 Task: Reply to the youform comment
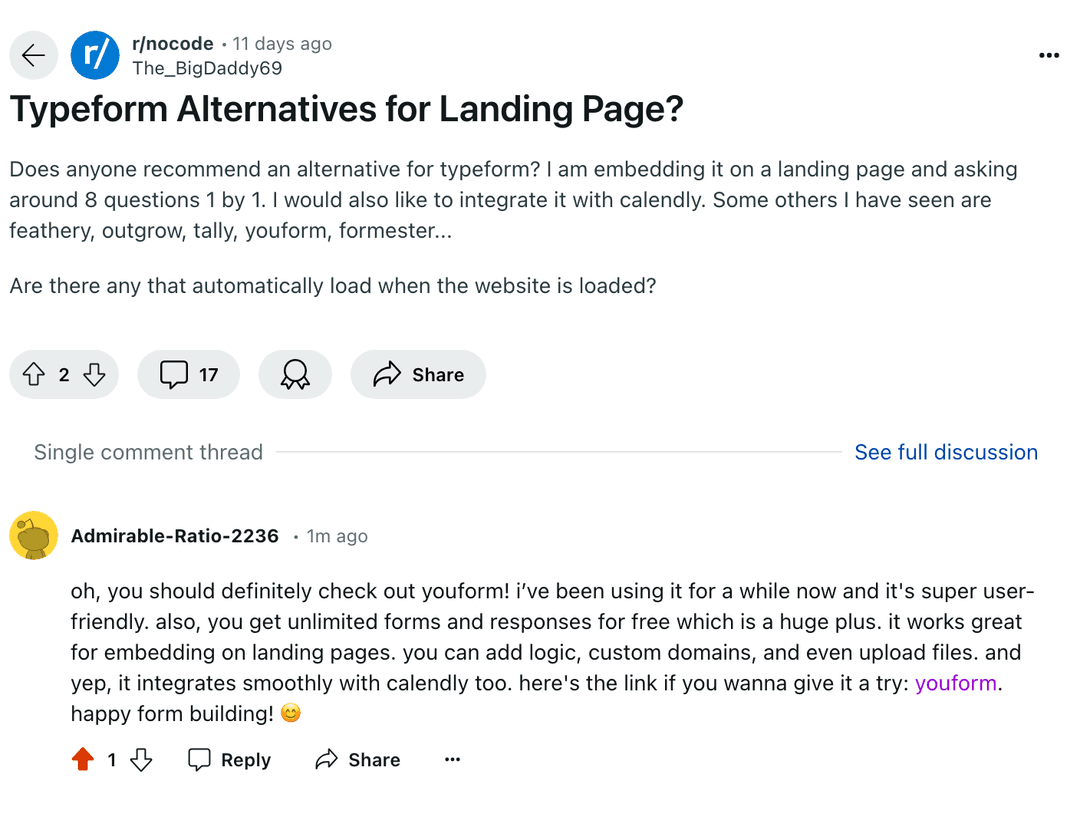click(x=229, y=759)
